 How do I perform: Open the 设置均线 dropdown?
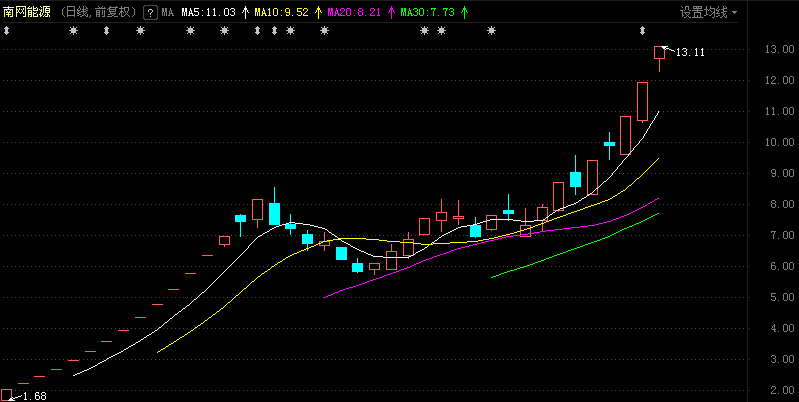(709, 12)
